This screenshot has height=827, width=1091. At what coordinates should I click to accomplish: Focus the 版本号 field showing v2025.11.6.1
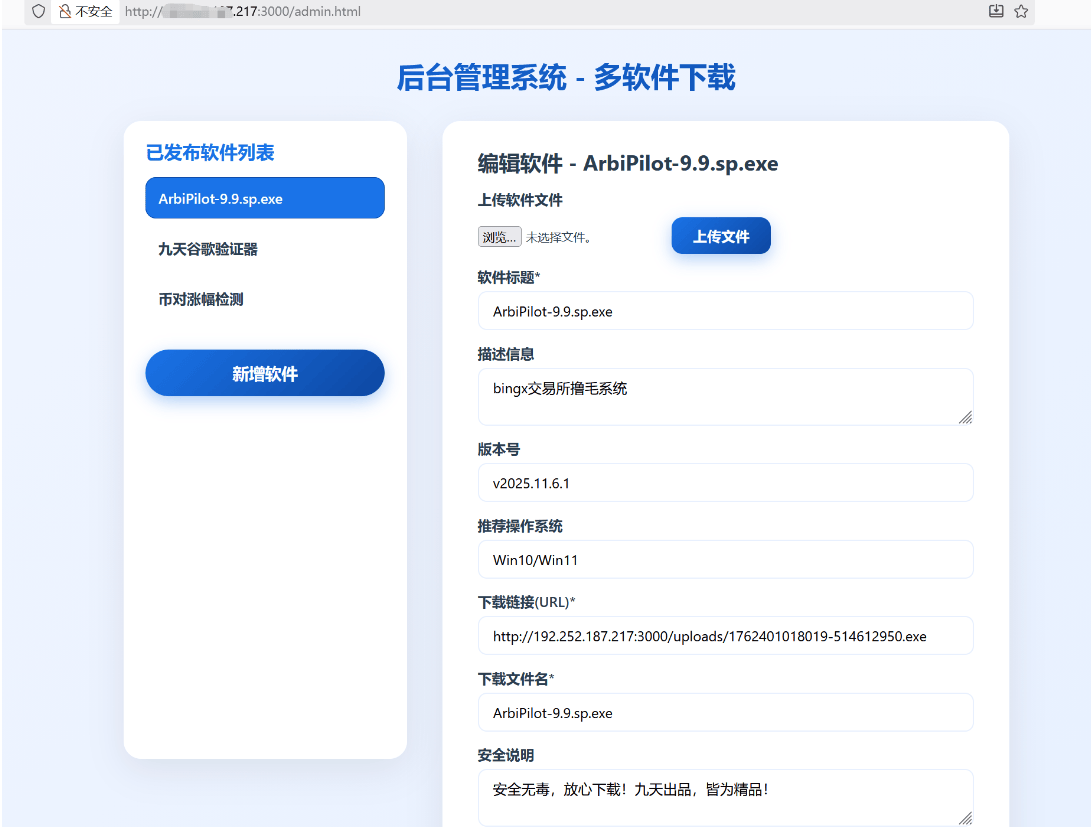[725, 483]
